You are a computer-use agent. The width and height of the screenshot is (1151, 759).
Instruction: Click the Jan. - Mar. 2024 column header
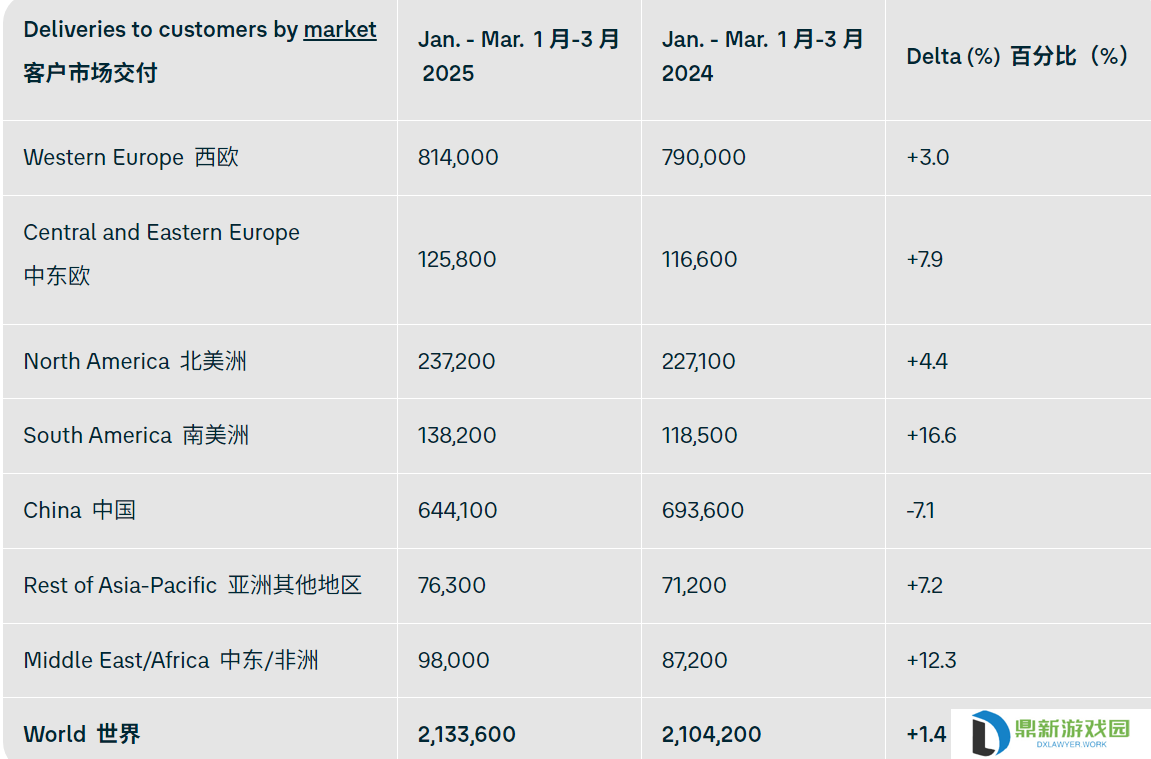[763, 56]
